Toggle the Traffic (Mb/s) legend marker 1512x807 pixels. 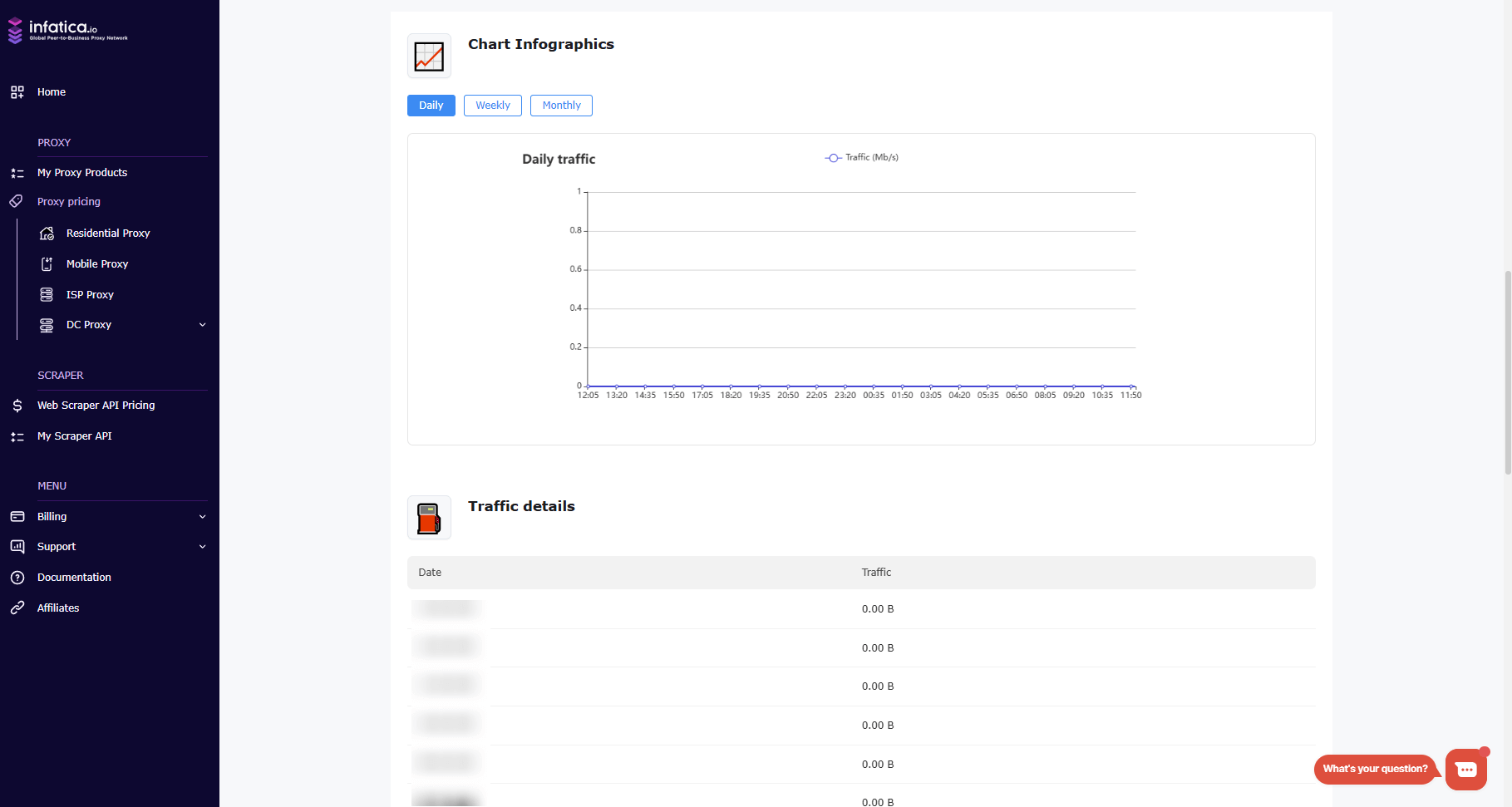pos(833,158)
